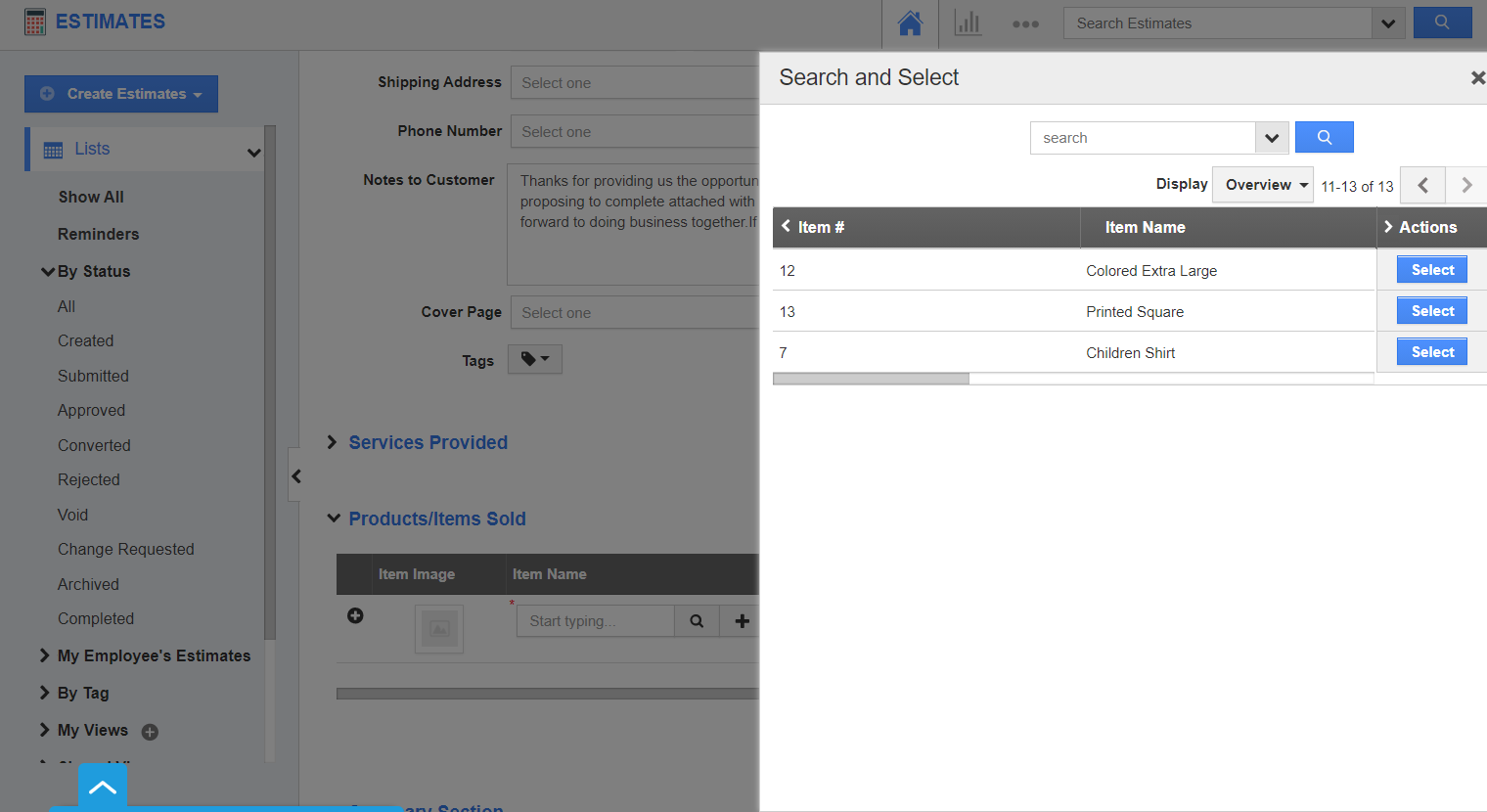Open the Display Overview dropdown
The width and height of the screenshot is (1487, 812).
click(1263, 184)
